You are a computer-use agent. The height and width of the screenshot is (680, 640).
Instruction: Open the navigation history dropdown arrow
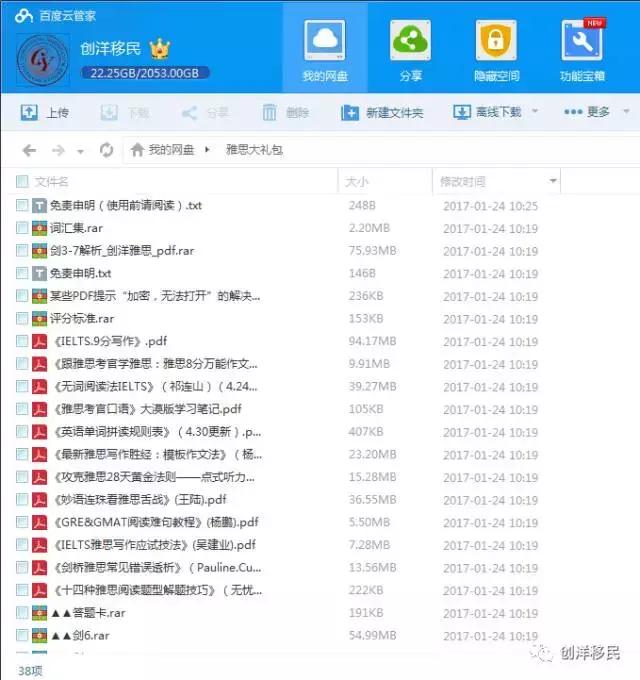(x=80, y=152)
